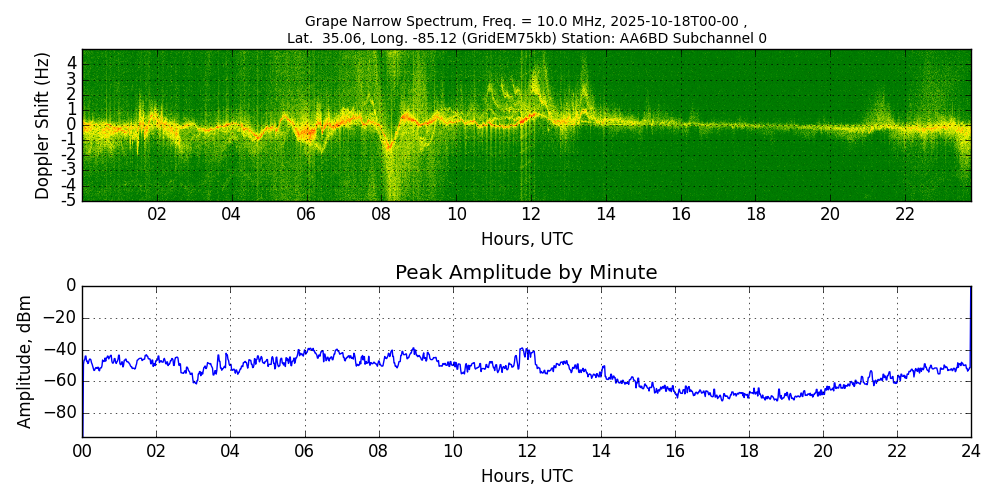This screenshot has width=1000, height=500.
Task: Click the 'Doppler Shift (Hz)' axis label
Action: point(43,126)
